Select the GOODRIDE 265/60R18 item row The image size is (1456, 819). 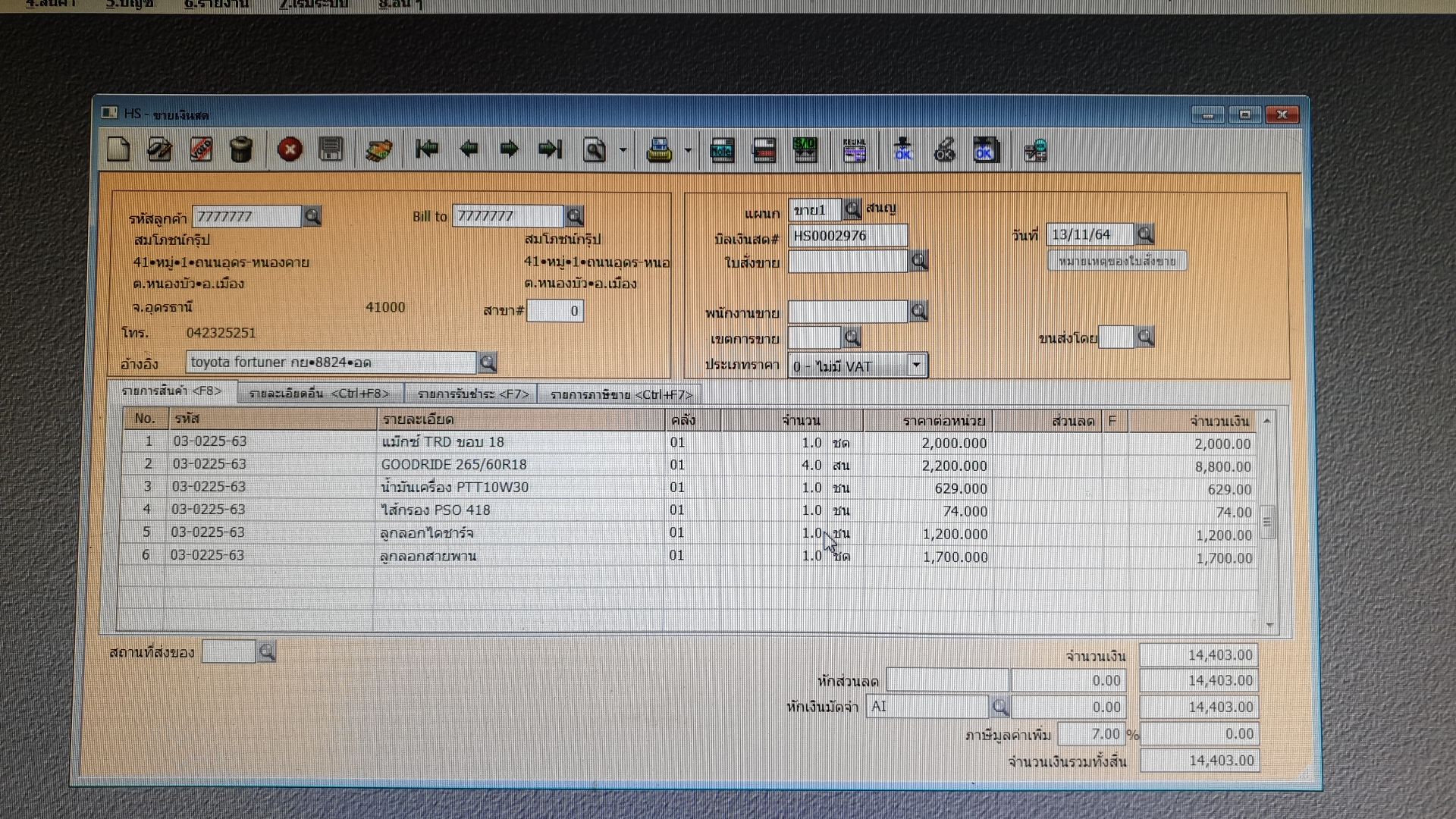coord(453,465)
